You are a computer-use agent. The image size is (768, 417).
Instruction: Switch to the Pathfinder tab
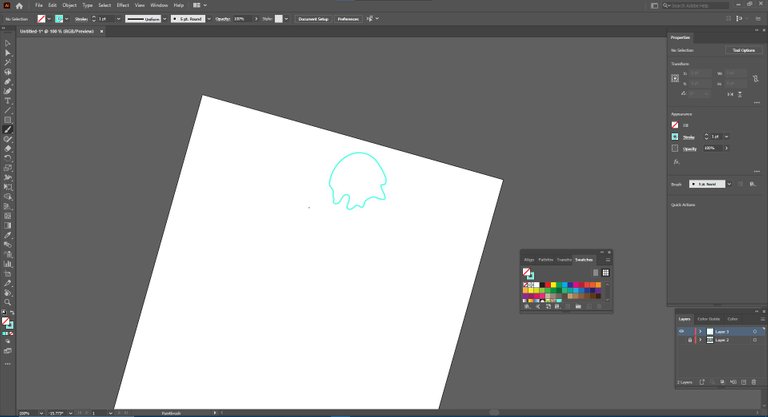(546, 260)
